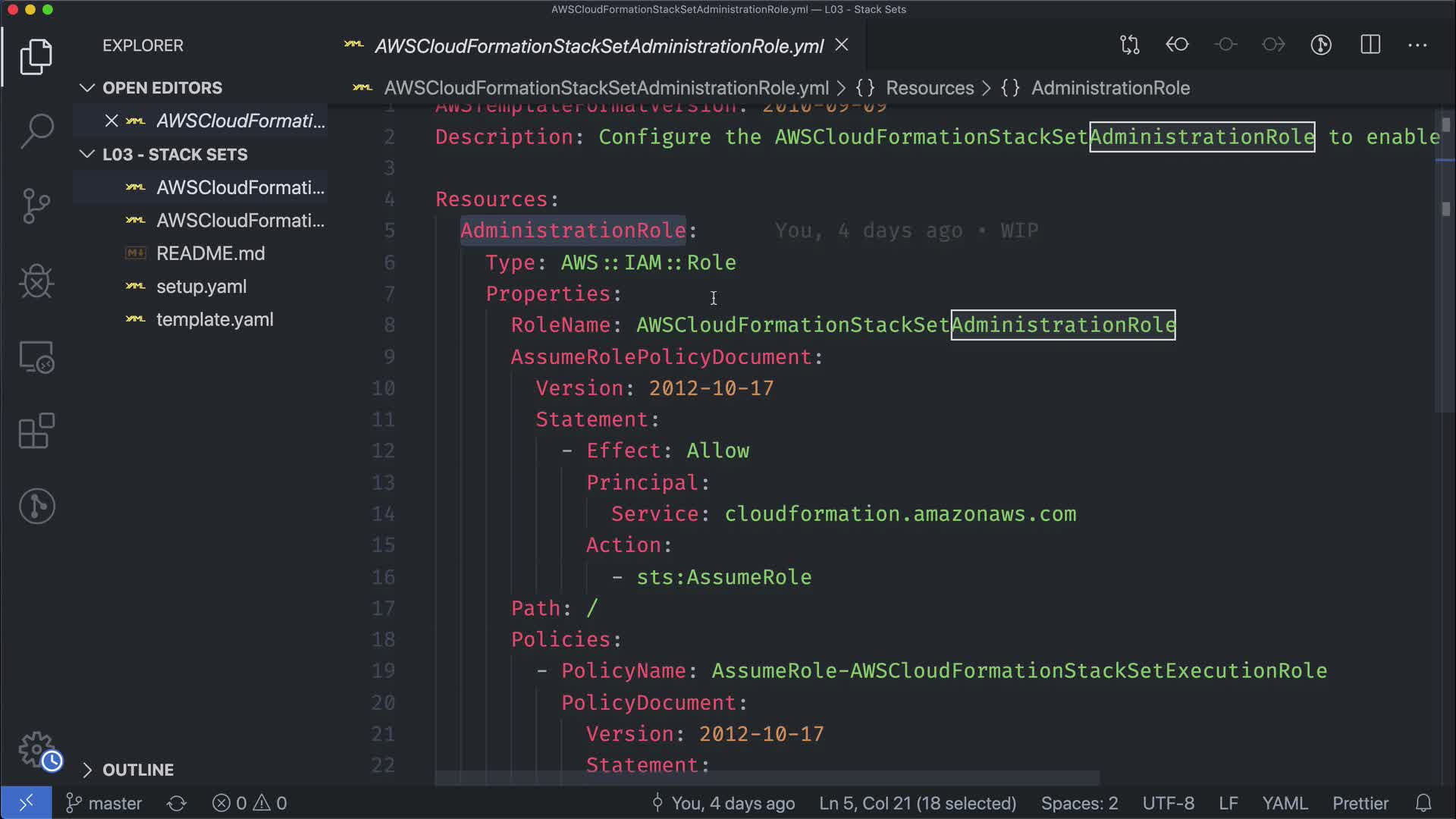Click the notifications bell in status bar

pyautogui.click(x=1423, y=803)
